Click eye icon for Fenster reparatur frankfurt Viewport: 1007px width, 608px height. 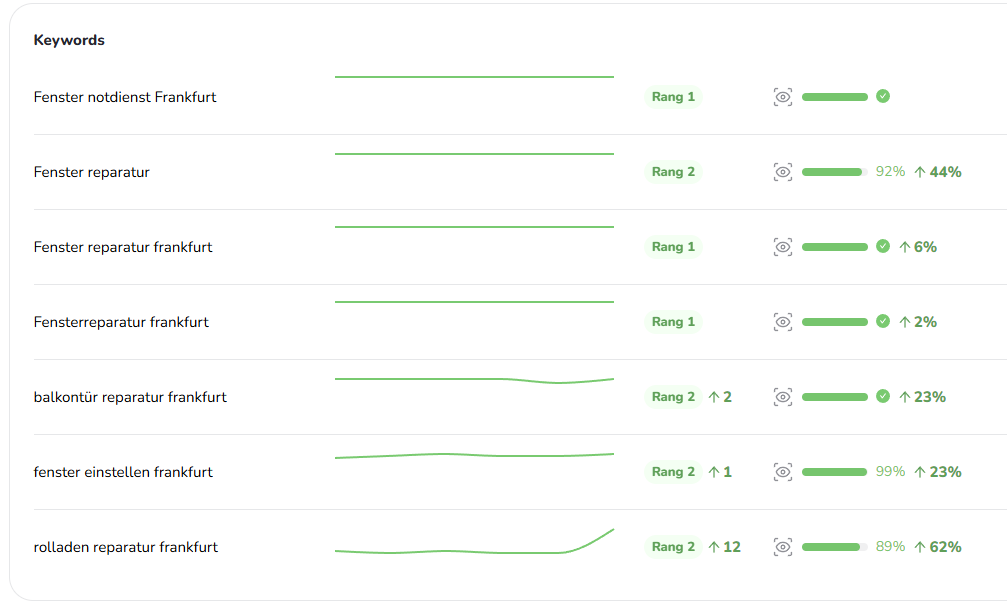pos(783,247)
